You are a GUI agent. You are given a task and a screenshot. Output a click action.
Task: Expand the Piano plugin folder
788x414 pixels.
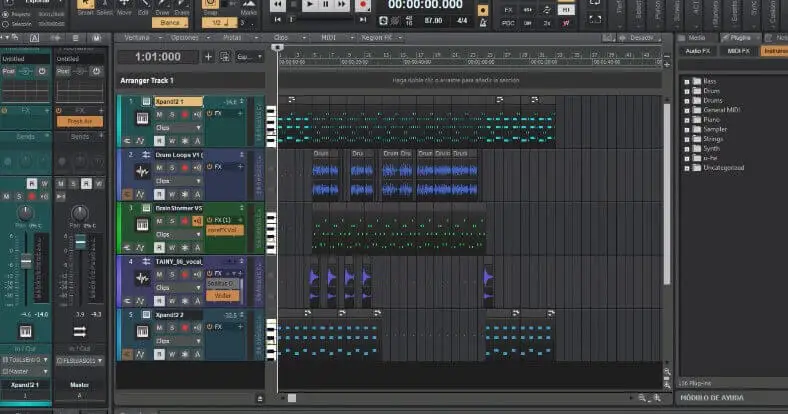point(687,120)
